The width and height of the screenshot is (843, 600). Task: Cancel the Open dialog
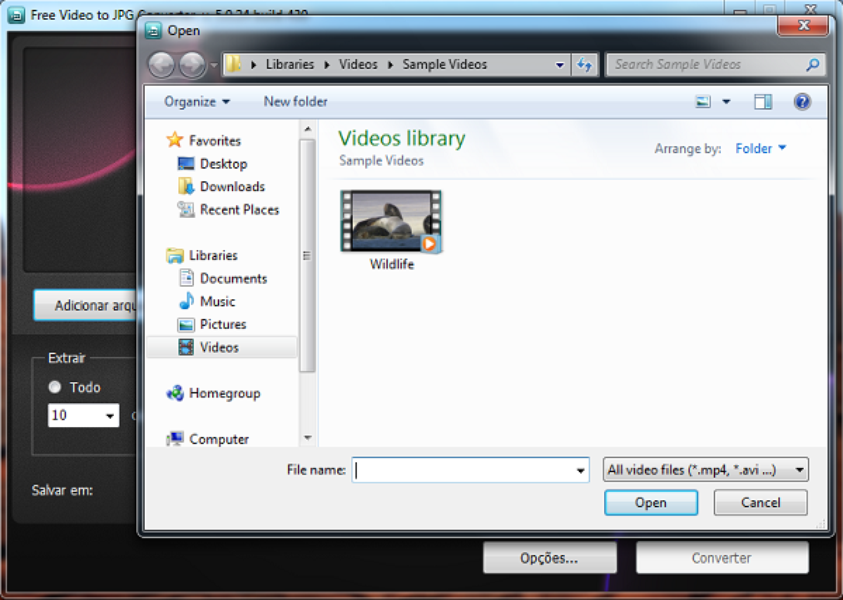[760, 503]
